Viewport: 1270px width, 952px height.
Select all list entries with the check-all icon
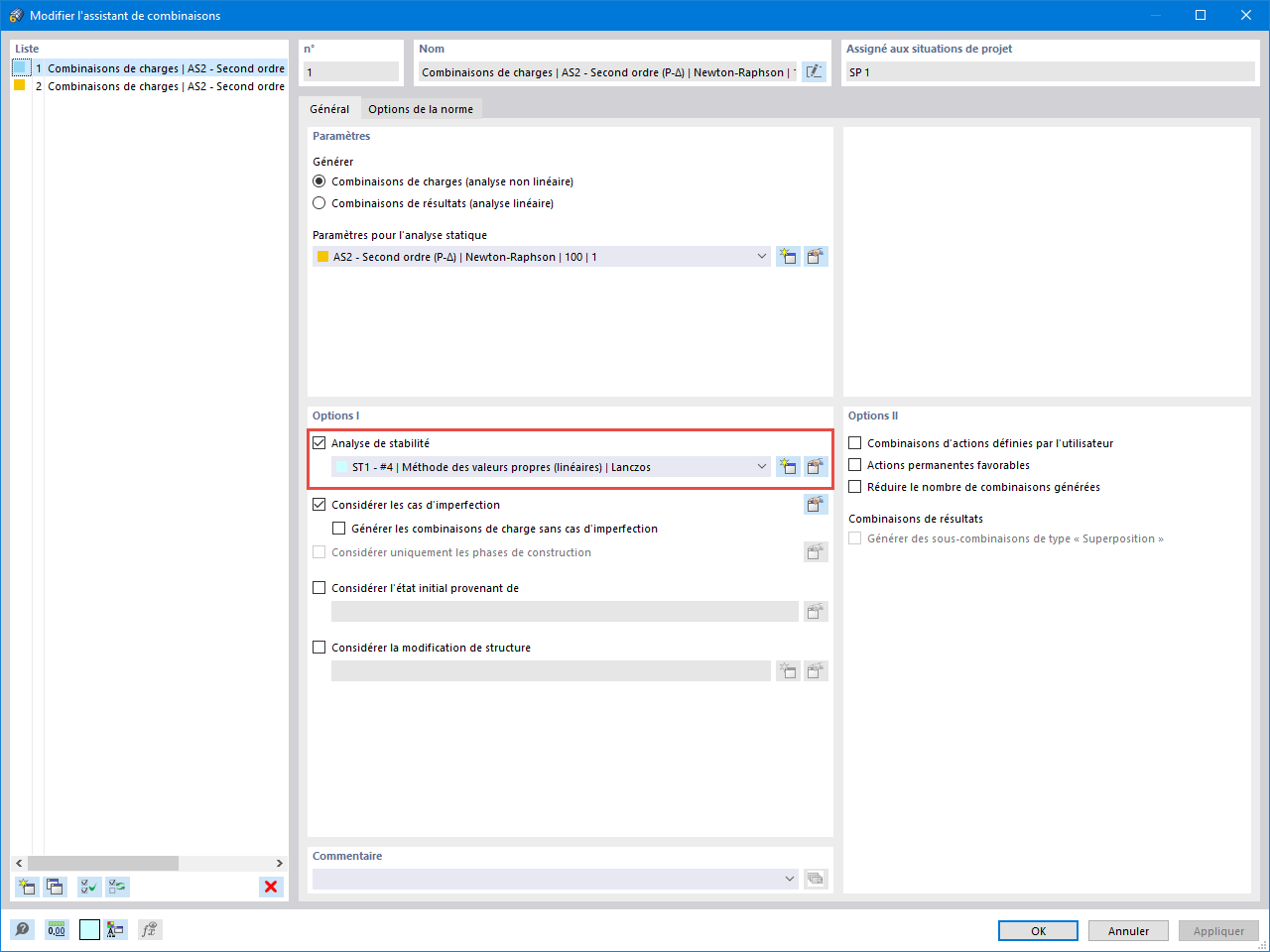click(x=87, y=887)
